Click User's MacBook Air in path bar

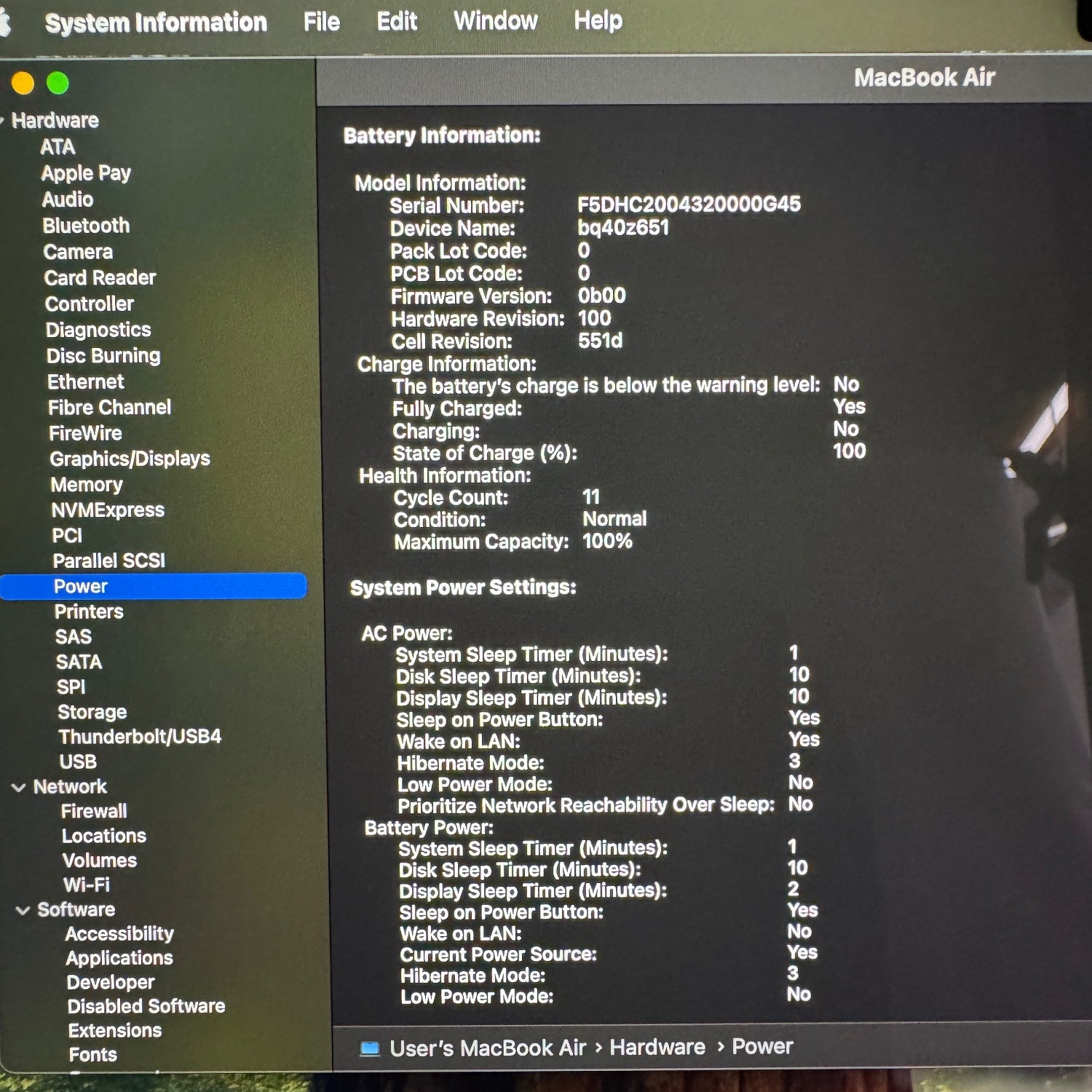[487, 1048]
